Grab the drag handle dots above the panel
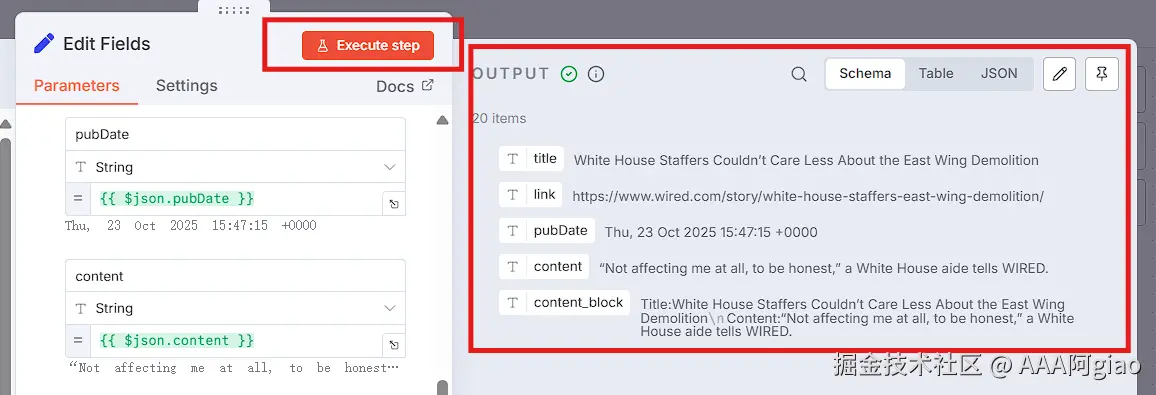The image size is (1156, 395). pyautogui.click(x=234, y=10)
